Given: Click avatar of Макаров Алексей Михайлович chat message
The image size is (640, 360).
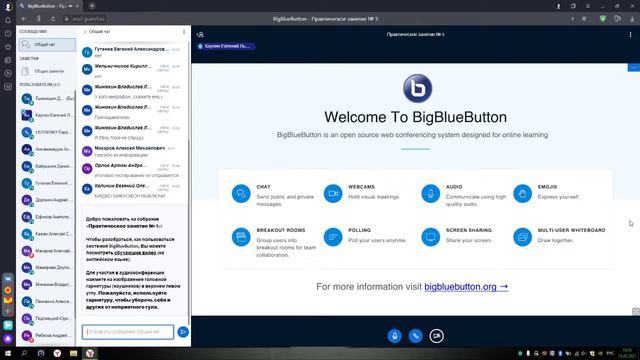Looking at the screenshot, I should pyautogui.click(x=87, y=151).
